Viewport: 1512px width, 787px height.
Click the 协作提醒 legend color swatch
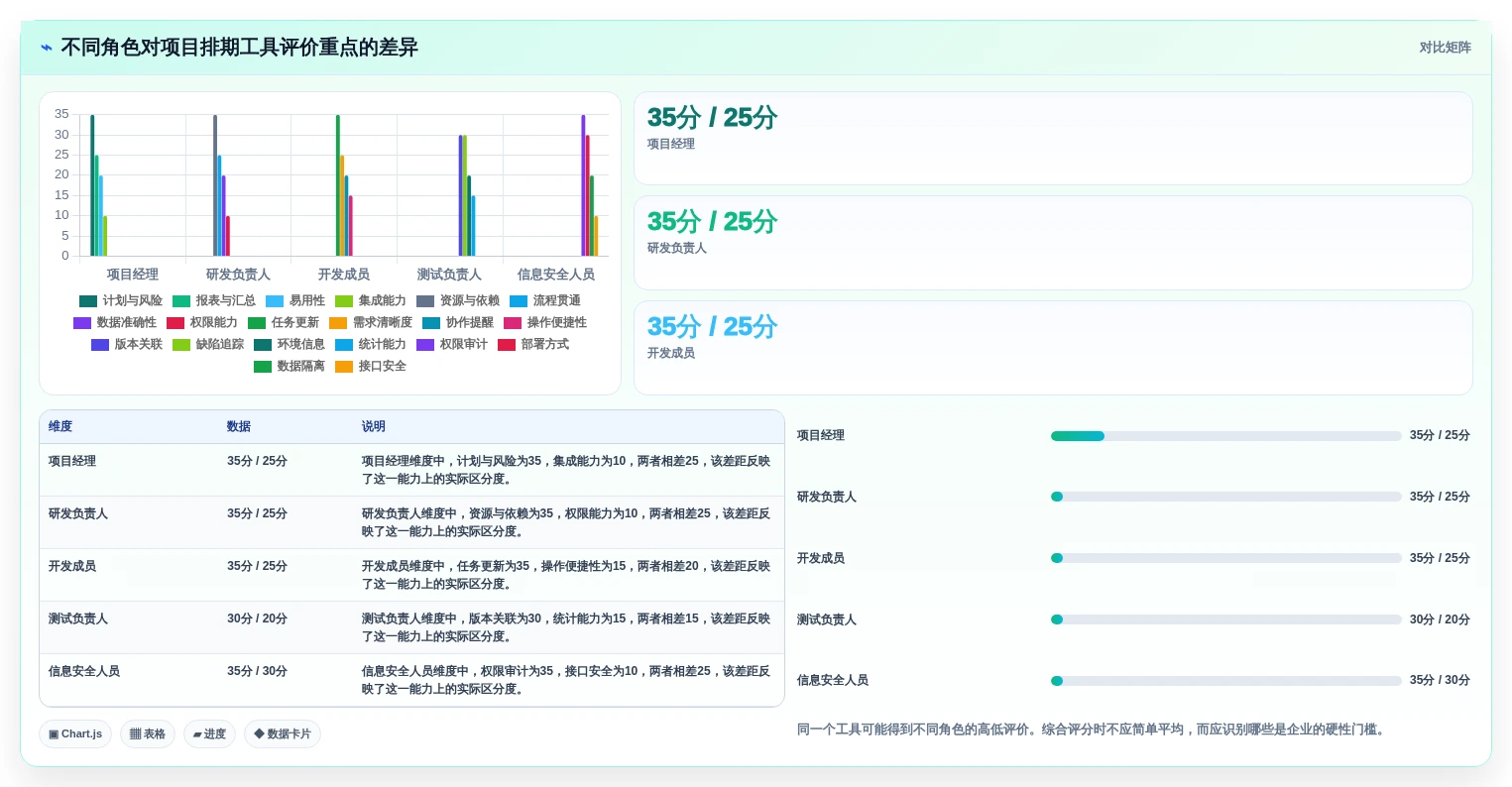point(431,323)
